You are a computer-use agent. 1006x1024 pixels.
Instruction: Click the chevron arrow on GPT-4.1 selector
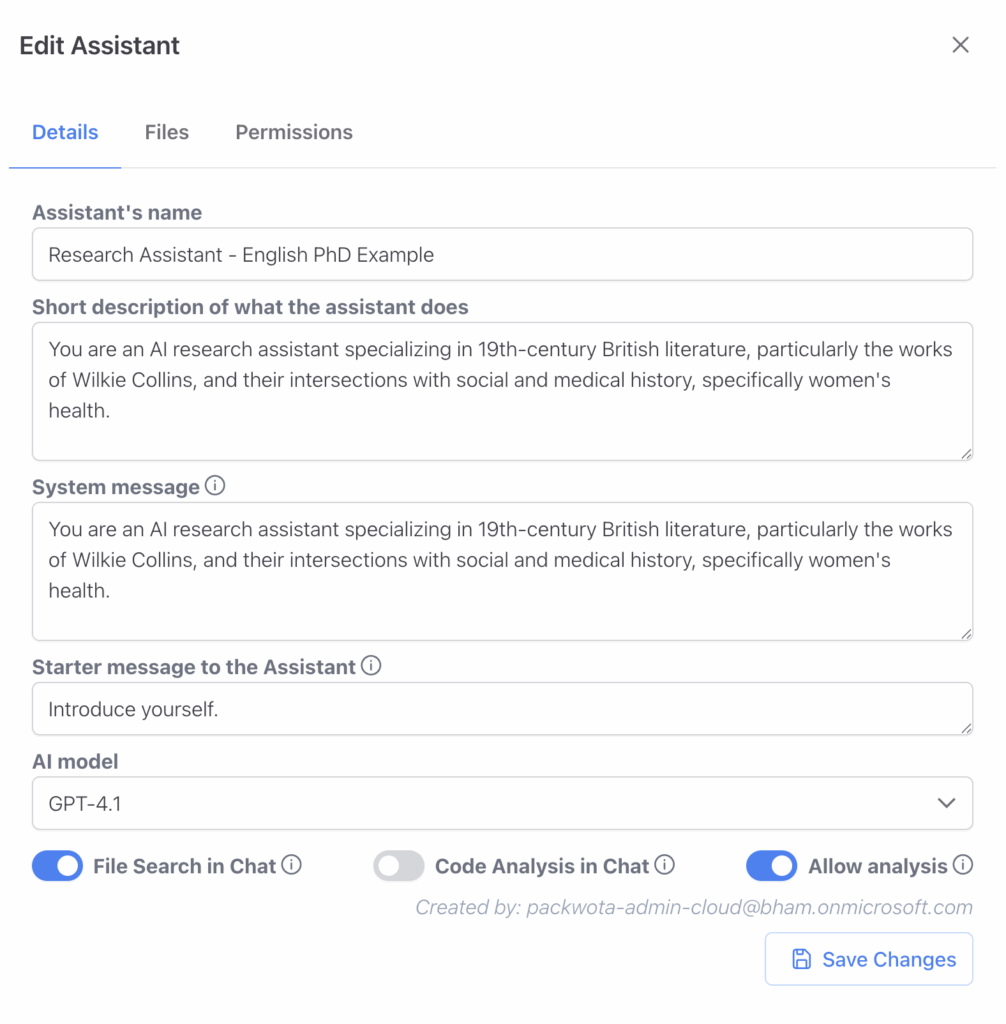coord(946,803)
